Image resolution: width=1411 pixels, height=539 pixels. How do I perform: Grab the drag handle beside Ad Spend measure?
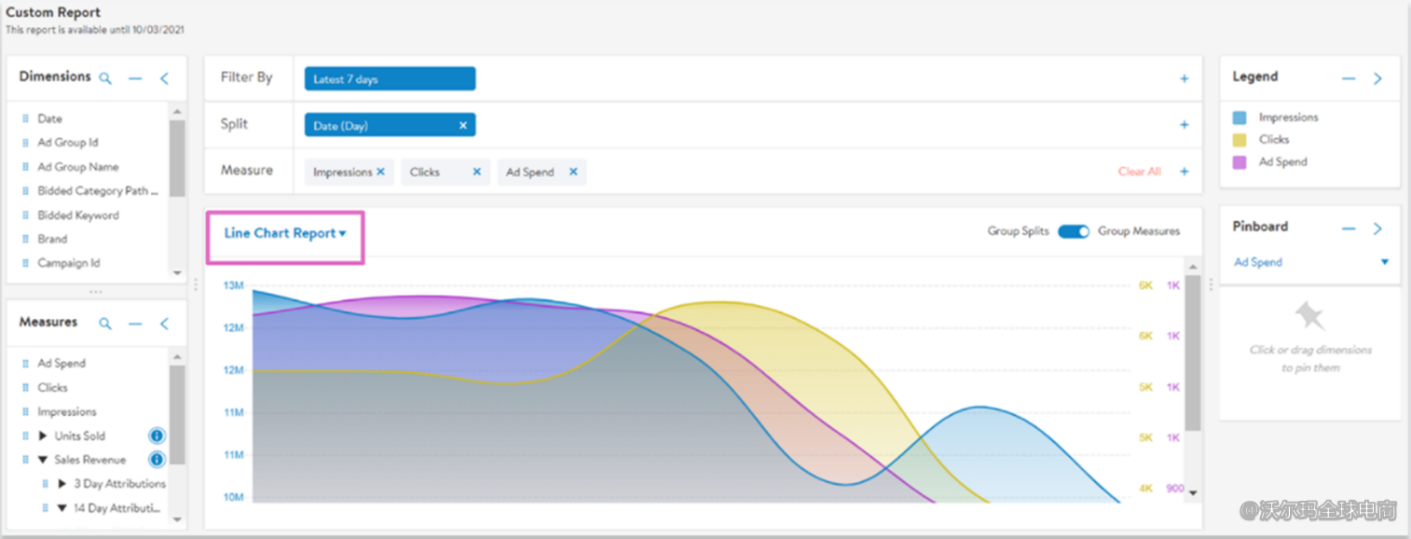pyautogui.click(x=25, y=363)
